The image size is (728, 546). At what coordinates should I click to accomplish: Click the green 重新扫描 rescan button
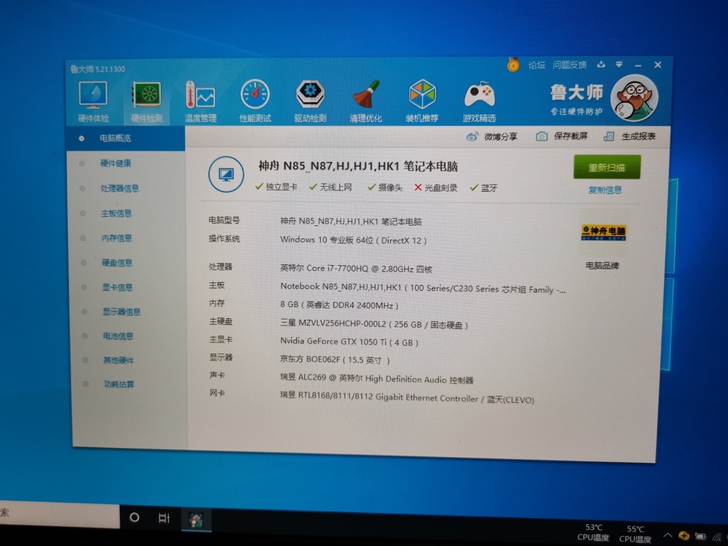pyautogui.click(x=607, y=167)
